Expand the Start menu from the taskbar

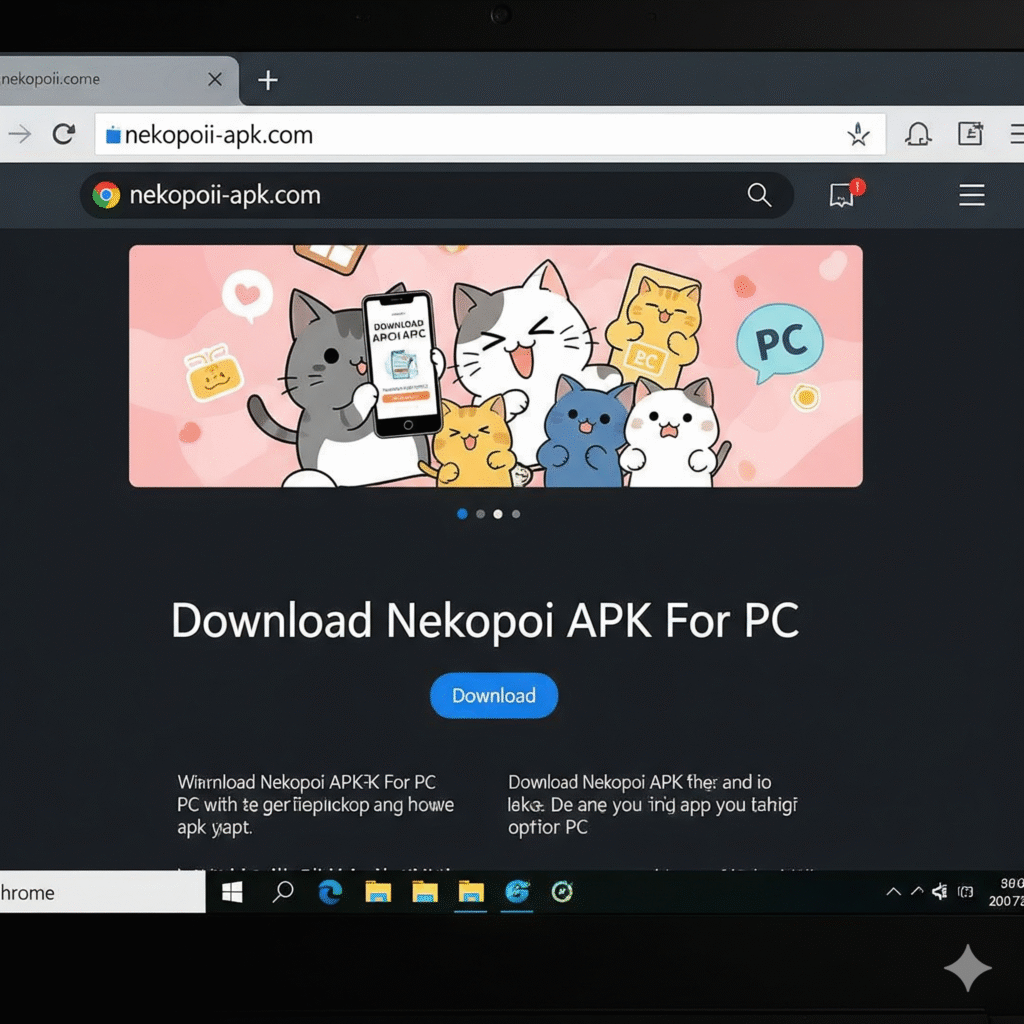(232, 891)
